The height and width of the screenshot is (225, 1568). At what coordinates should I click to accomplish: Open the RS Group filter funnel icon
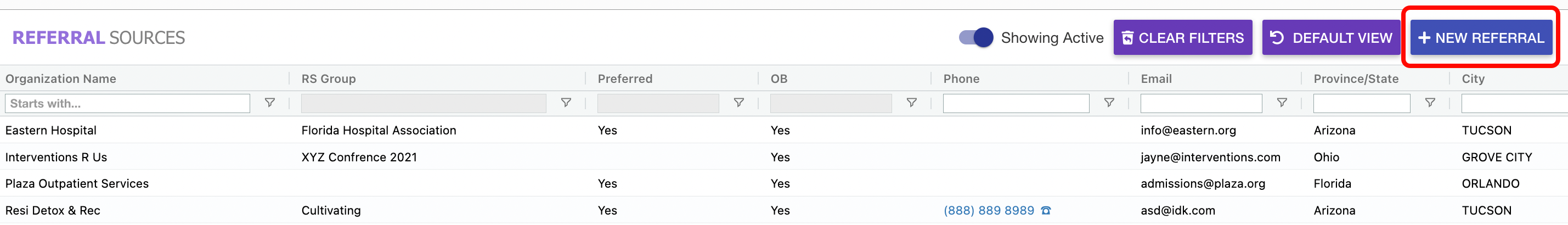[x=566, y=103]
